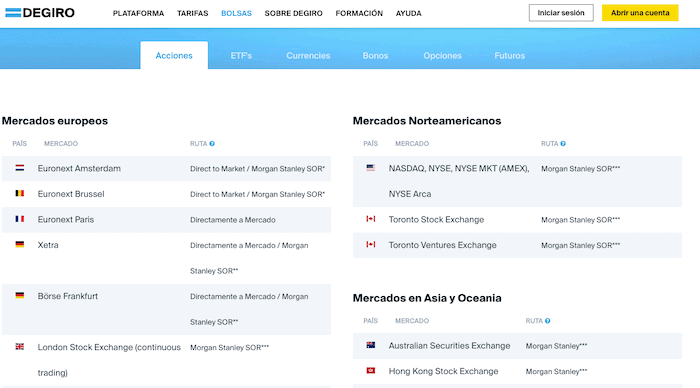Click MERCADO column header under Mercados europeos
Screen dimensions: 700x388
tap(61, 144)
